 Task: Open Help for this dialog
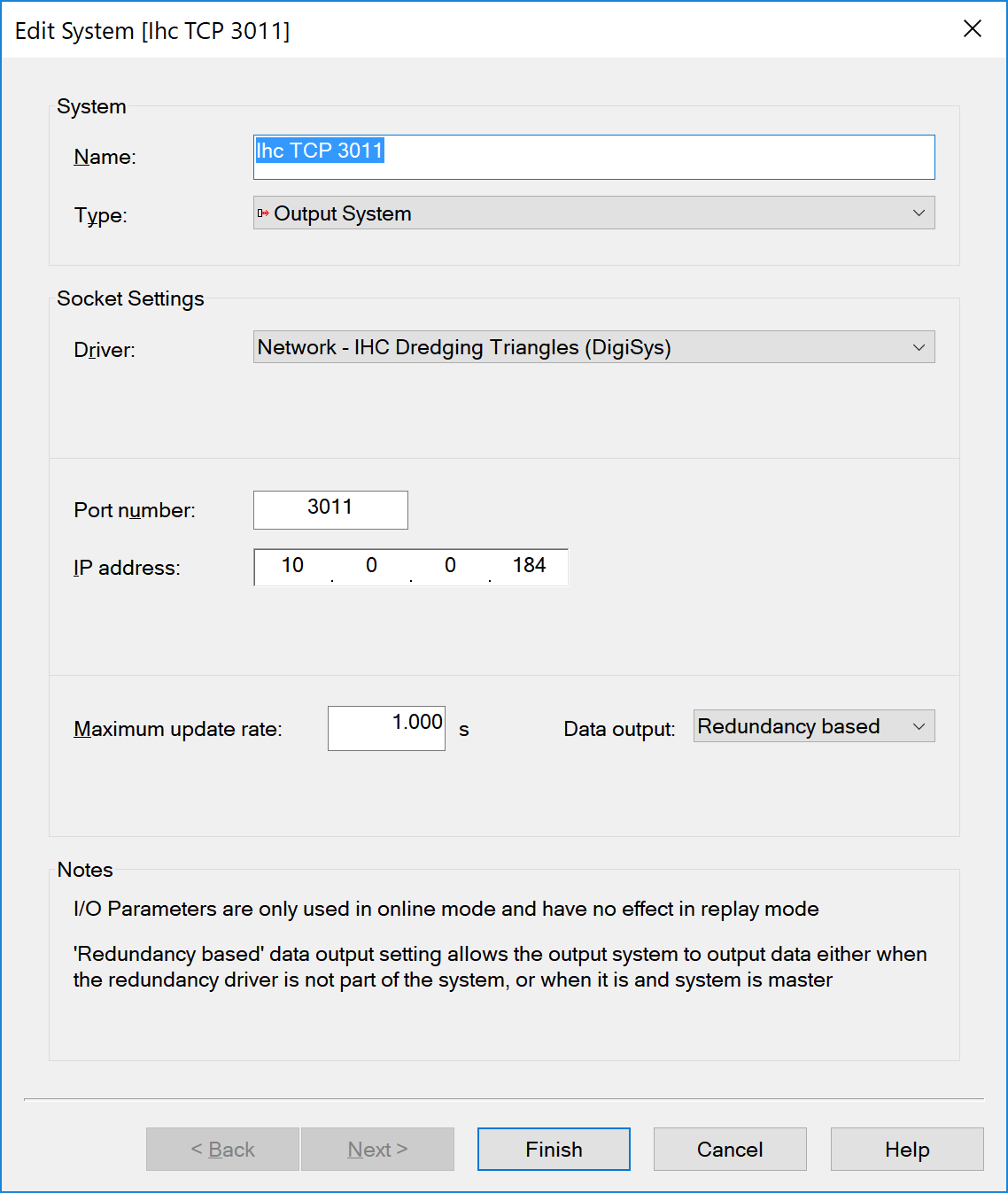click(907, 1149)
